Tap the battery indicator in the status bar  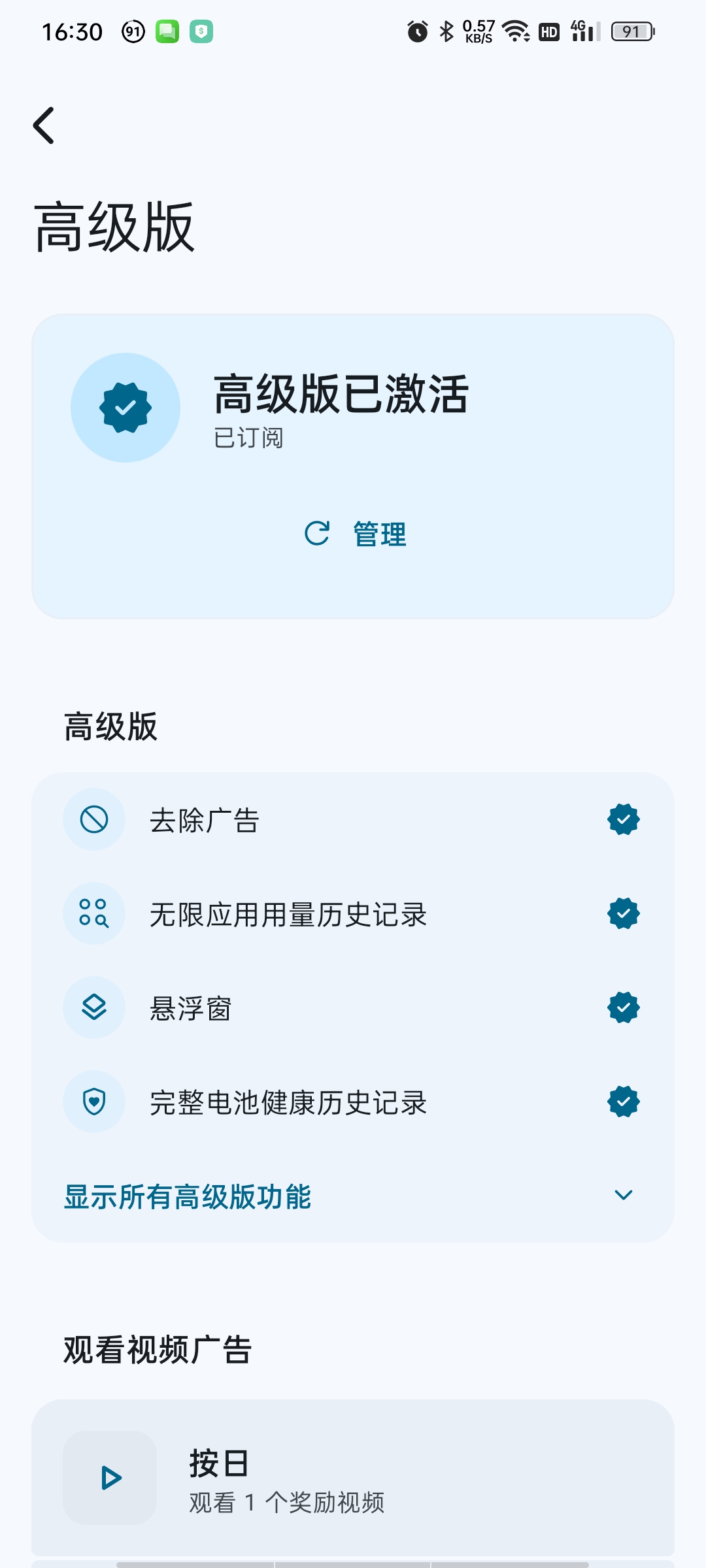(633, 31)
